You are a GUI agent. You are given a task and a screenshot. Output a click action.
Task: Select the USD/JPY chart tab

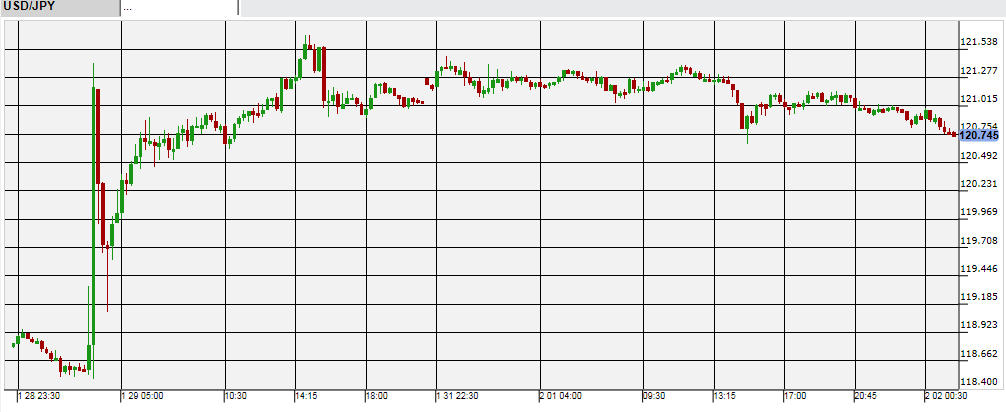coord(58,8)
